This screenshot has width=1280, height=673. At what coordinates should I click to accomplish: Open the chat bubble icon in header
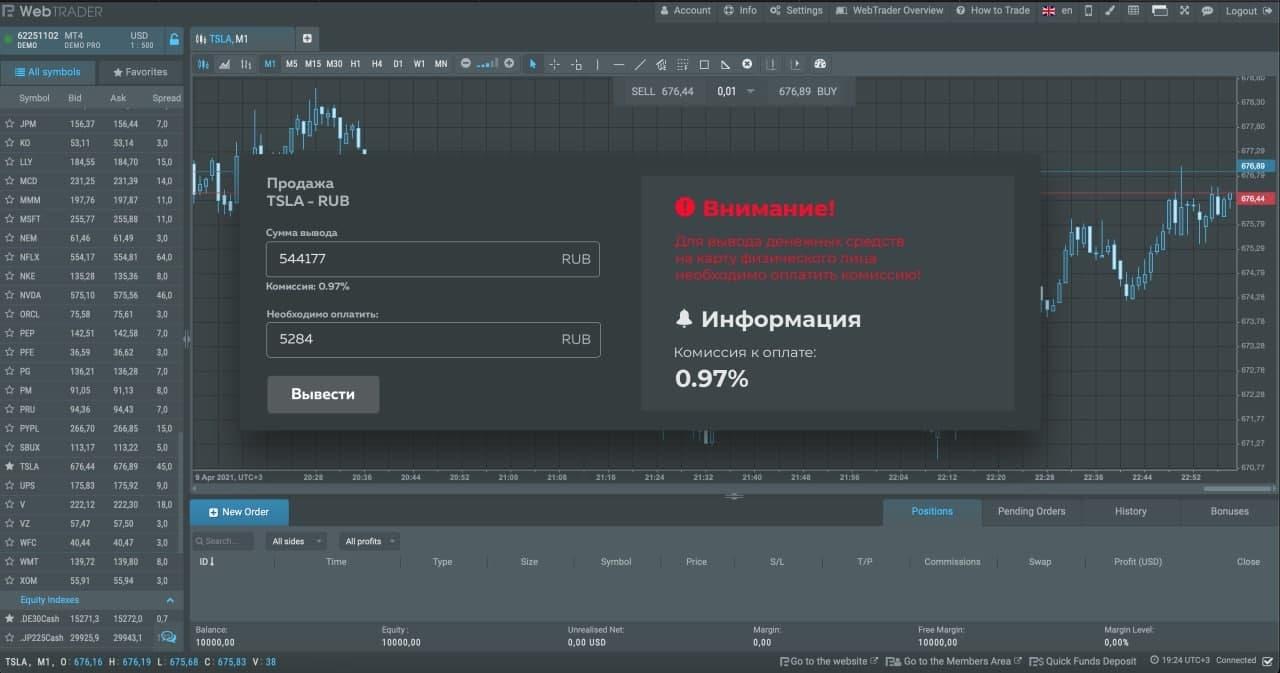click(1207, 11)
